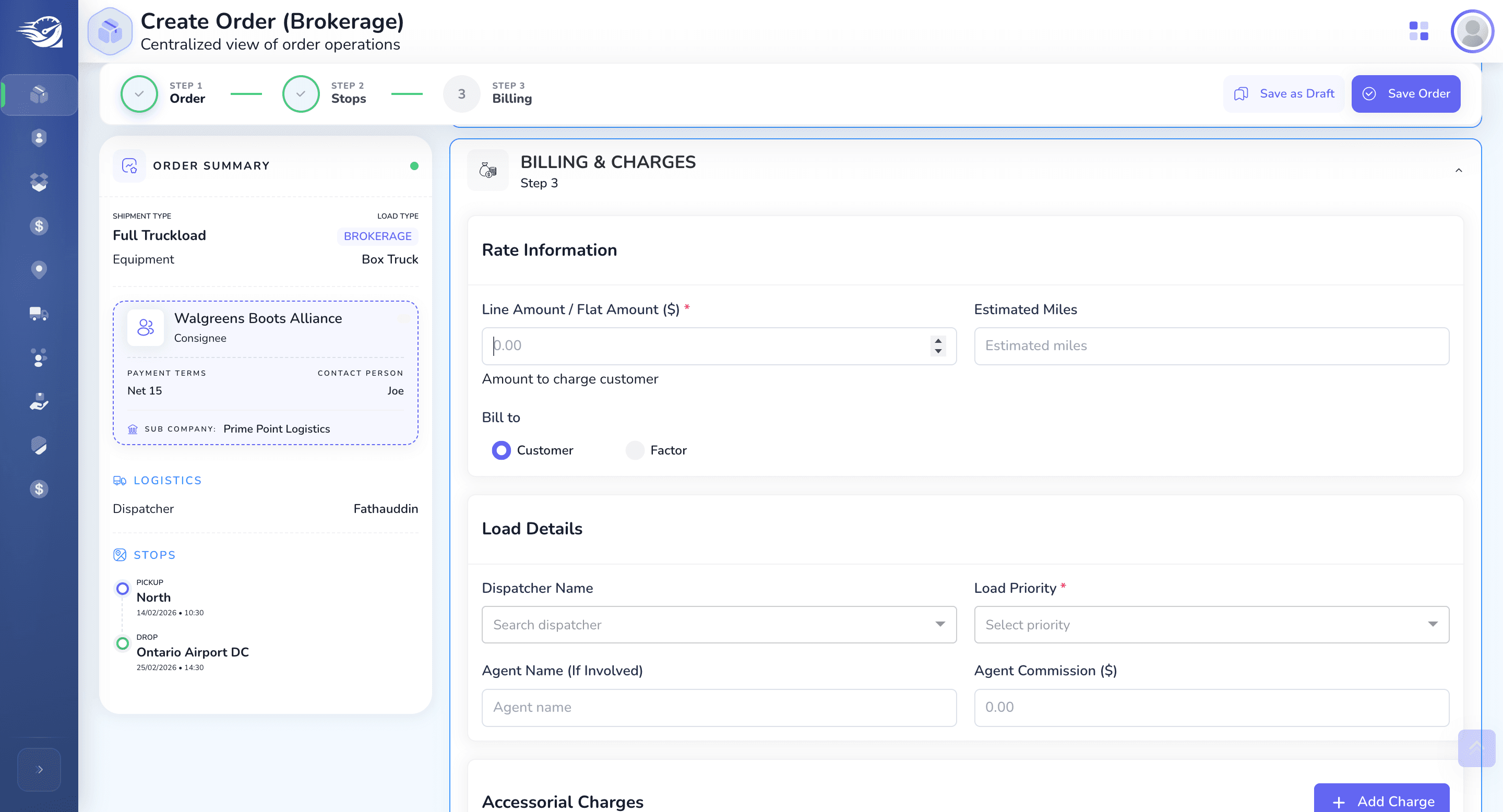Open the person-with-dots sidebar icon
Image resolution: width=1503 pixels, height=812 pixels.
39,357
